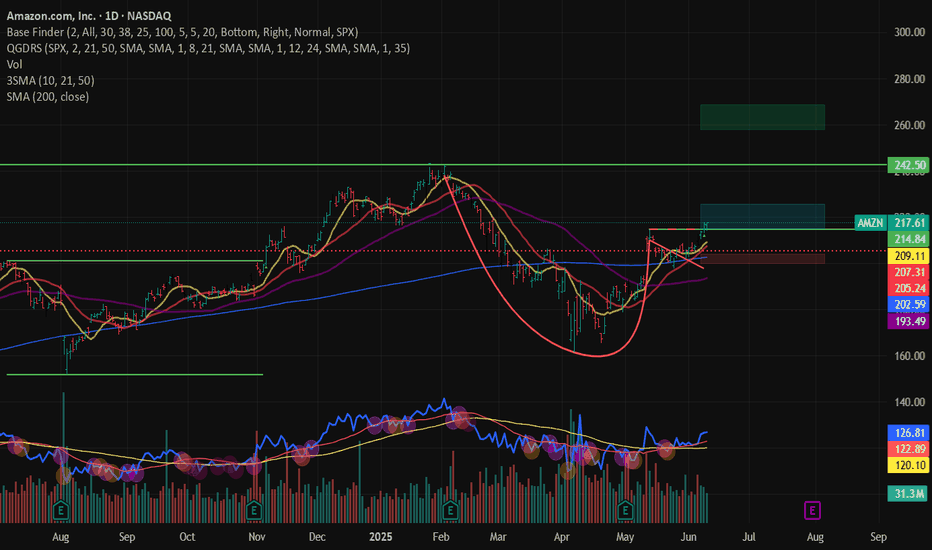Screen dimensions: 932x550
Task: Open the August 2024 green earnings E marker
Action: [x=61, y=510]
